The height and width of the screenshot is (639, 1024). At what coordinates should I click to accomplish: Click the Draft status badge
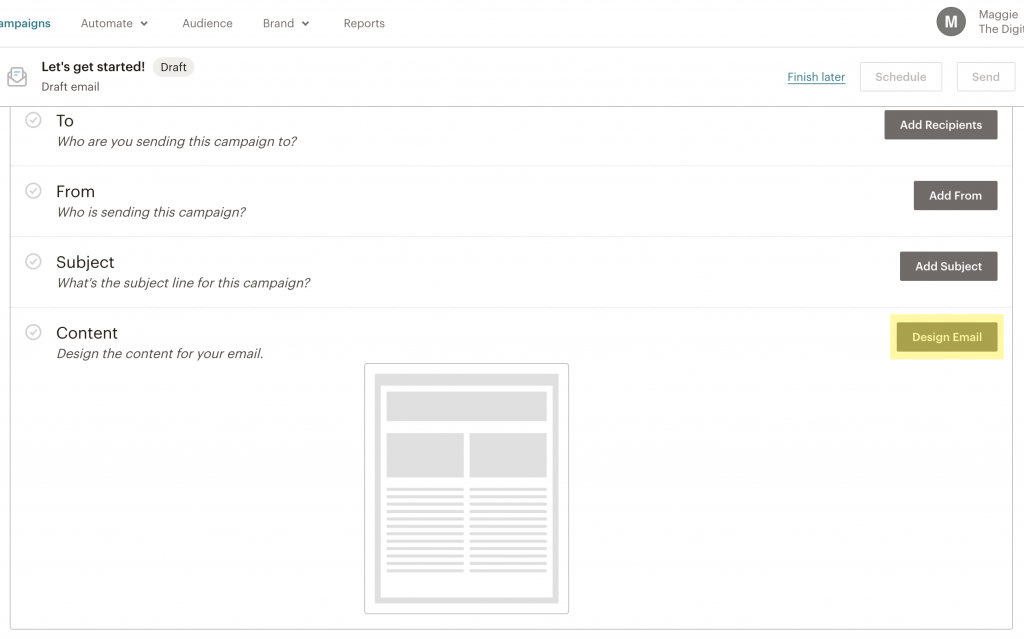[x=173, y=67]
